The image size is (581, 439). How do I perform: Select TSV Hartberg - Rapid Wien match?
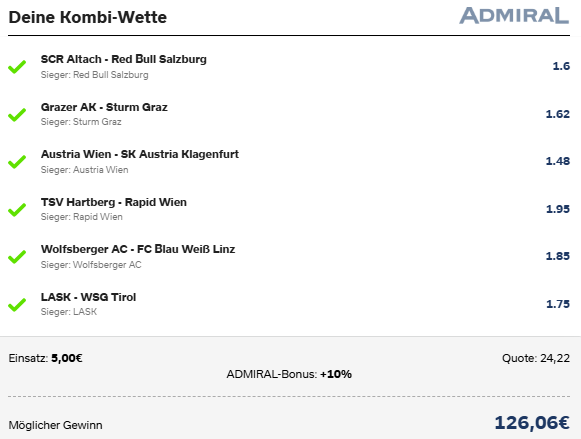point(114,202)
